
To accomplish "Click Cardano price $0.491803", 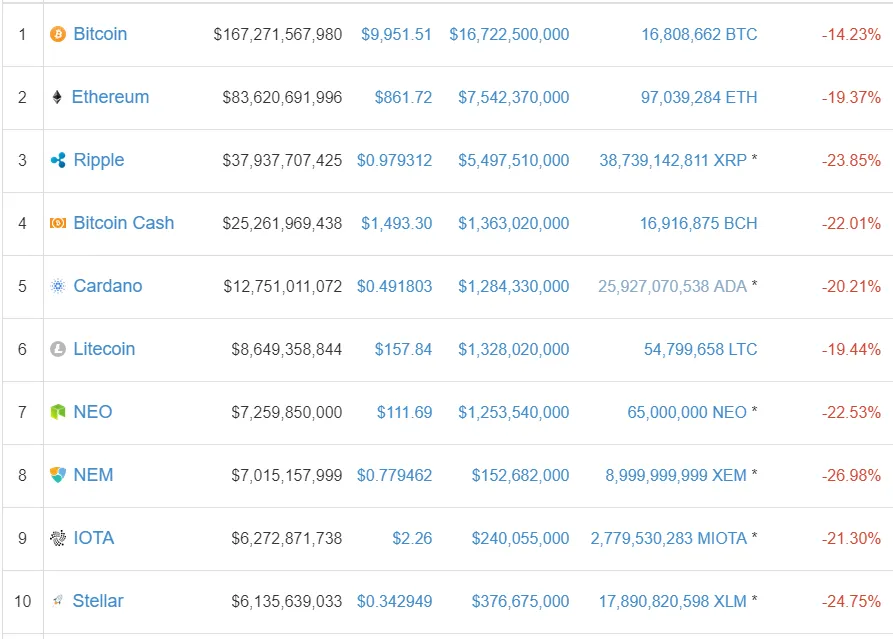I will pos(394,286).
